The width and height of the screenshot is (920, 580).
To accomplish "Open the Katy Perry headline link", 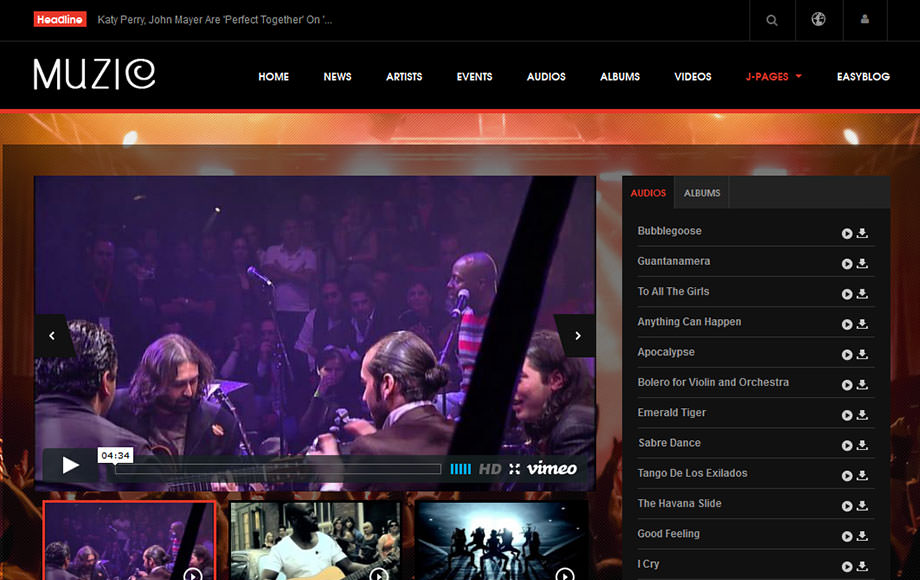I will (x=215, y=20).
